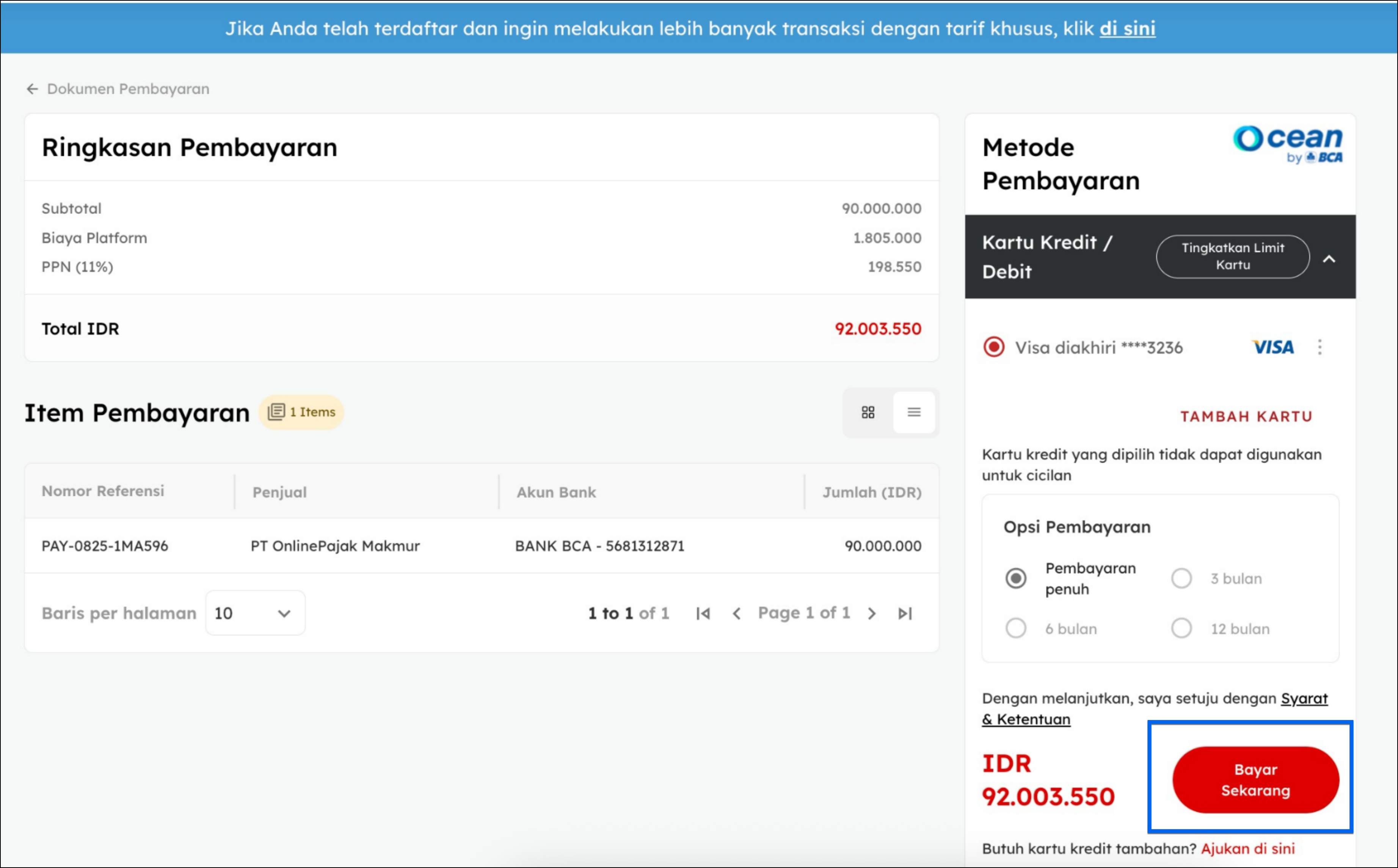Switch to grid view icon

point(868,412)
